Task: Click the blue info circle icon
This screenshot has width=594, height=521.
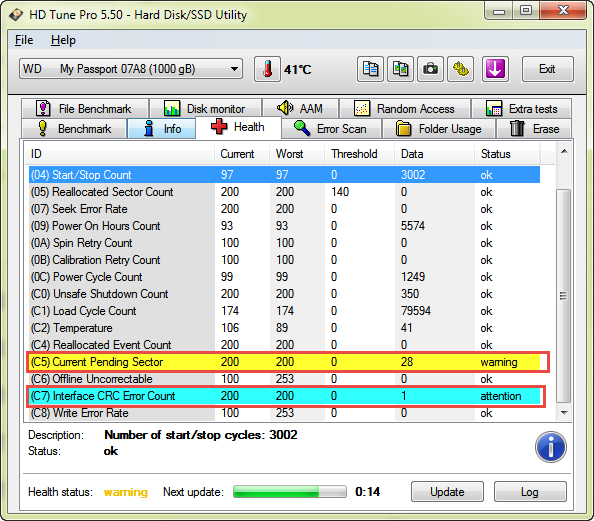Action: (x=551, y=447)
